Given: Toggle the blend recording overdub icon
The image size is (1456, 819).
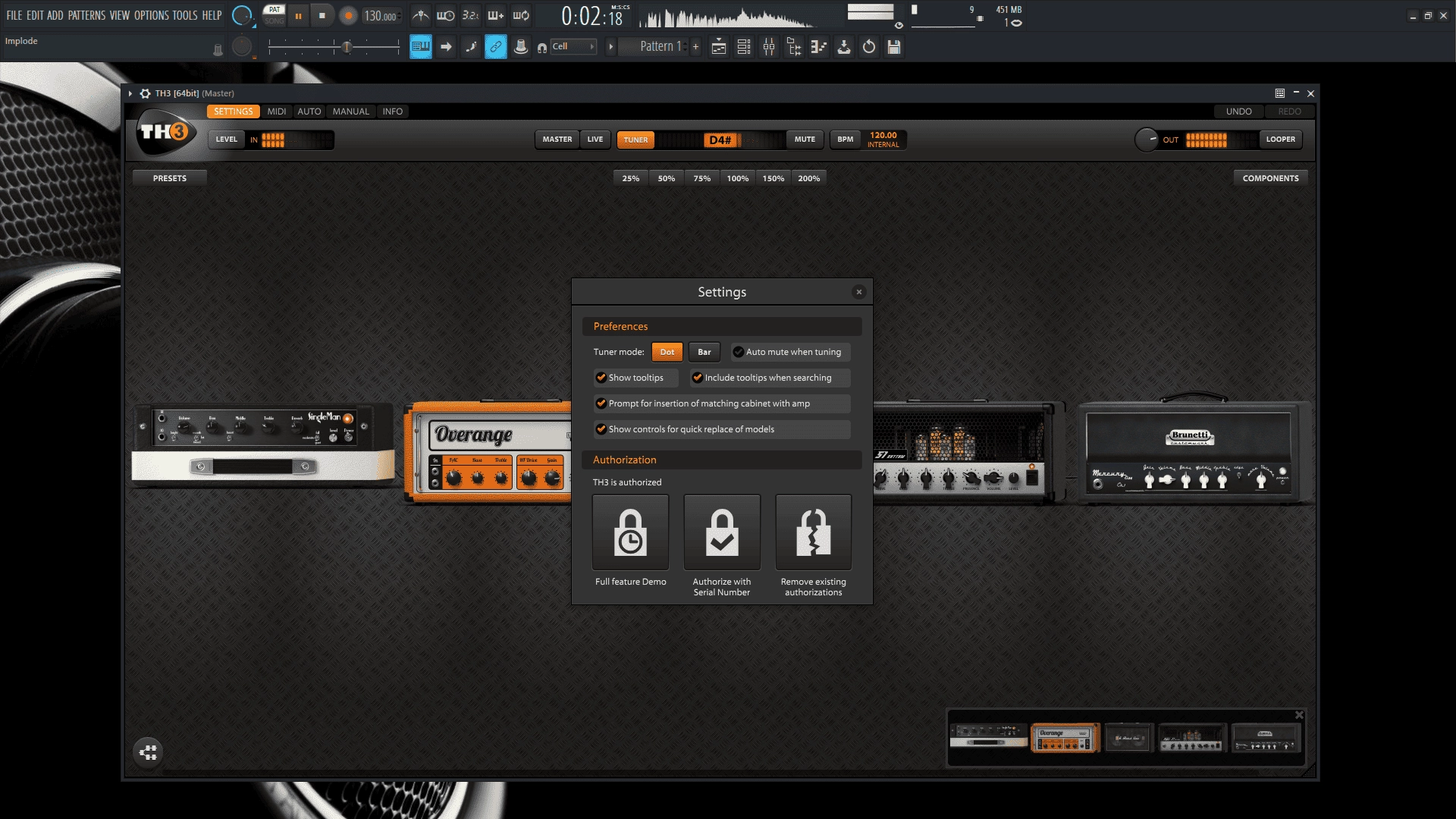Looking at the screenshot, I should coord(496,15).
